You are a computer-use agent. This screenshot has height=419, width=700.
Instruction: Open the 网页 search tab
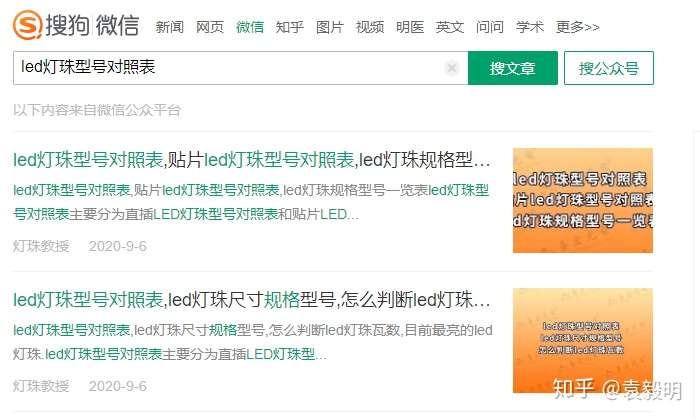[210, 27]
